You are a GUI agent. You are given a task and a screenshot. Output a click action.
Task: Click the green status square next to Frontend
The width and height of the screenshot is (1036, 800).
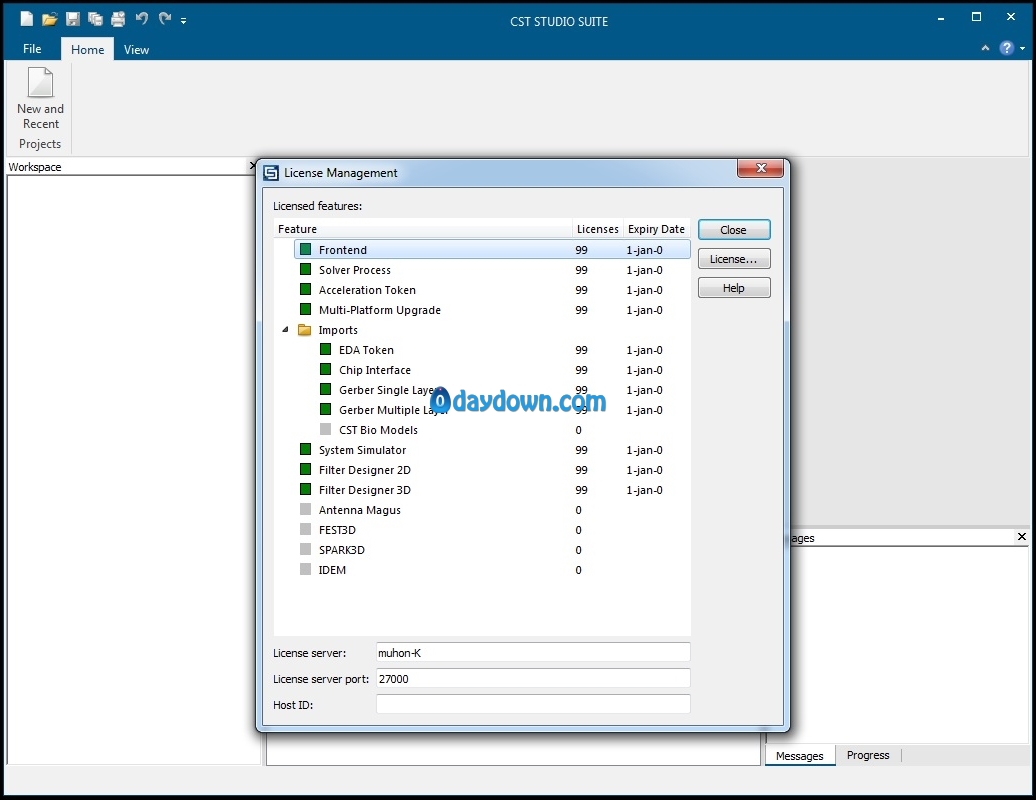(x=305, y=249)
